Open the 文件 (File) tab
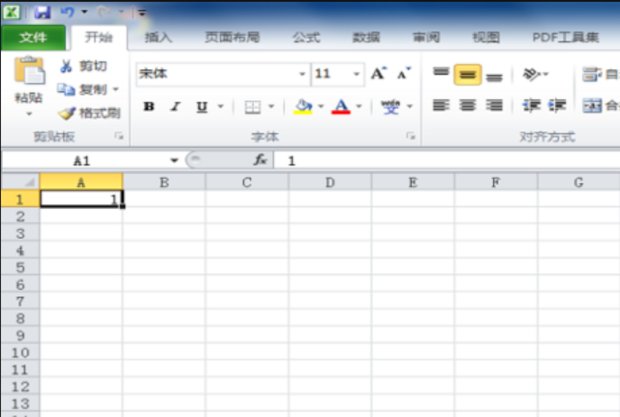620x417 pixels. click(33, 38)
